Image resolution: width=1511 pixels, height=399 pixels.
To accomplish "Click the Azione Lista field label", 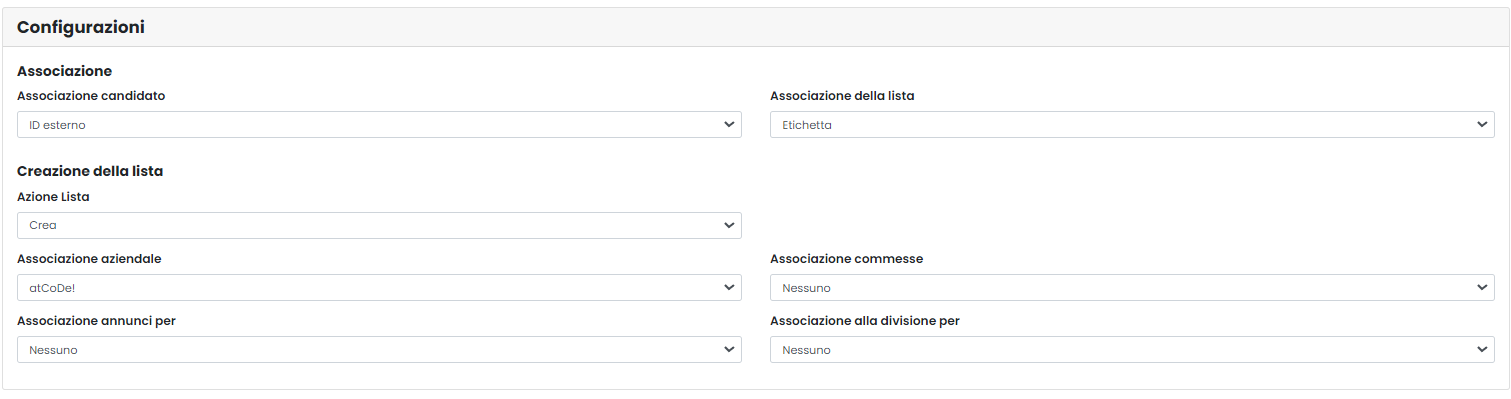I will pyautogui.click(x=53, y=197).
